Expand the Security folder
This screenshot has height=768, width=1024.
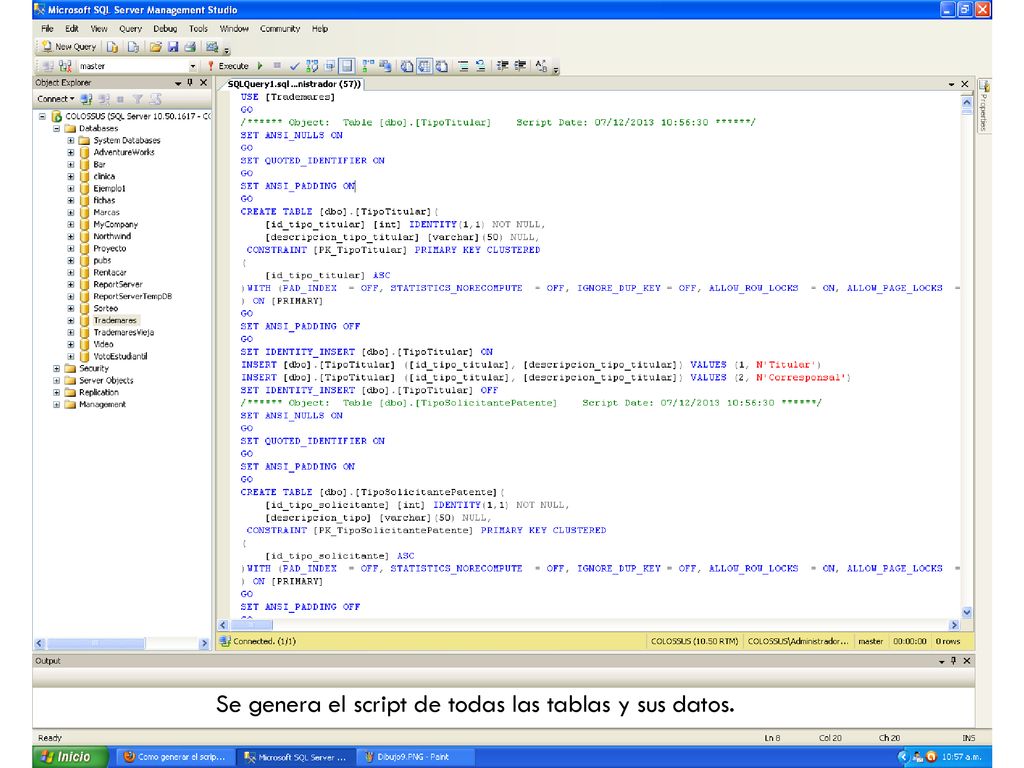[57, 368]
